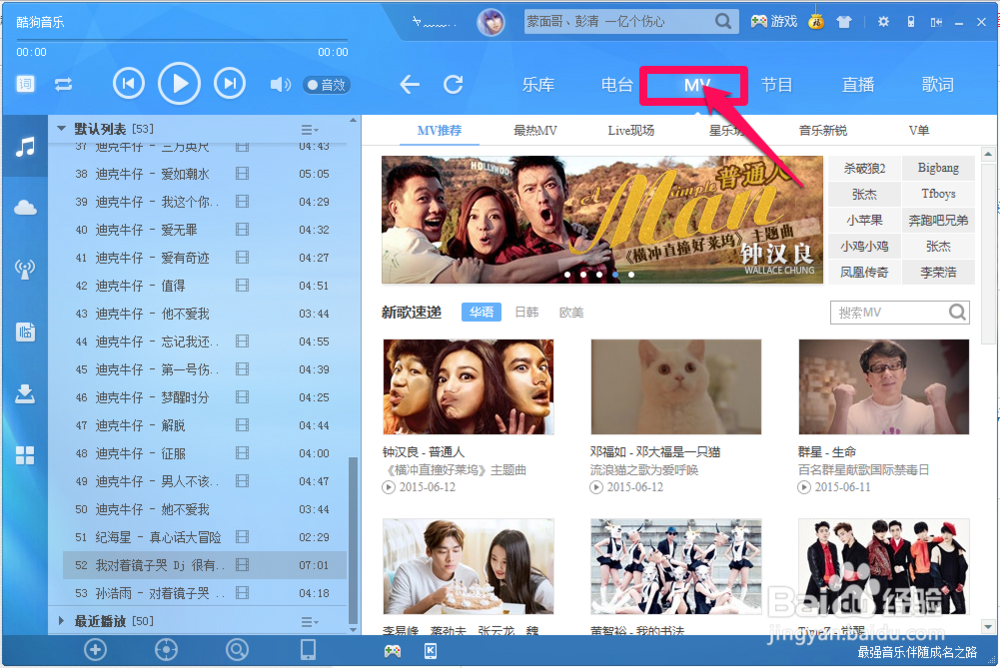This screenshot has height=668, width=1000.
Task: Collapse the 默认列表 playlist group
Action: (x=61, y=129)
